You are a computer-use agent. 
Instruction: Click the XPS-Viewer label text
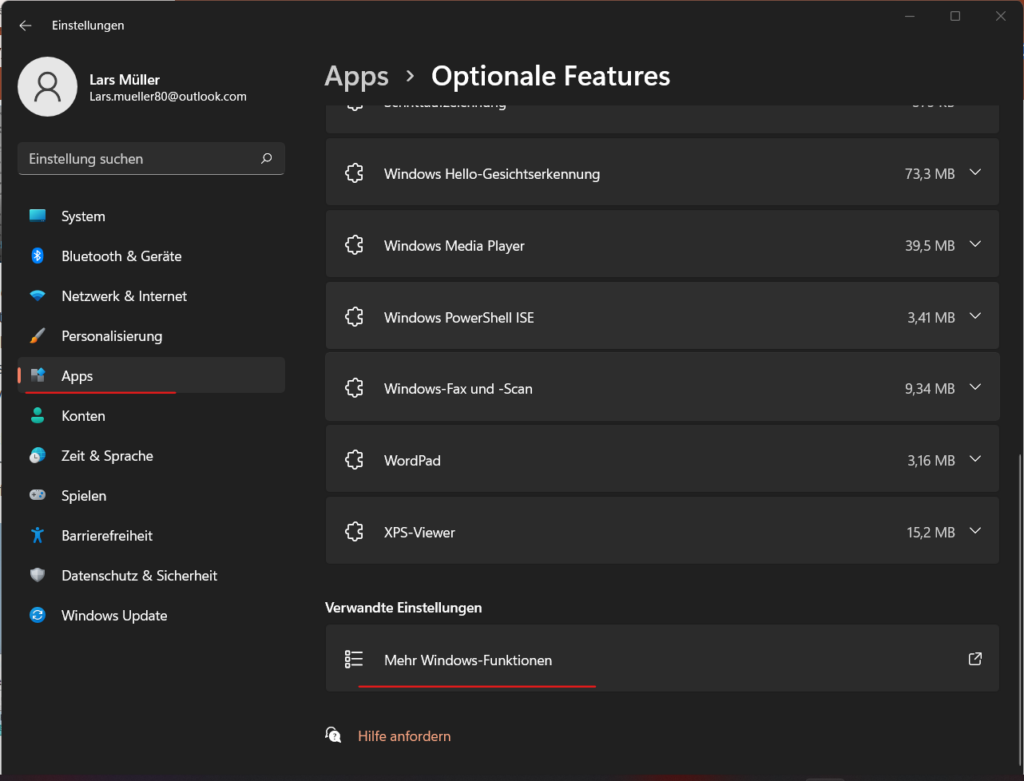pos(419,532)
